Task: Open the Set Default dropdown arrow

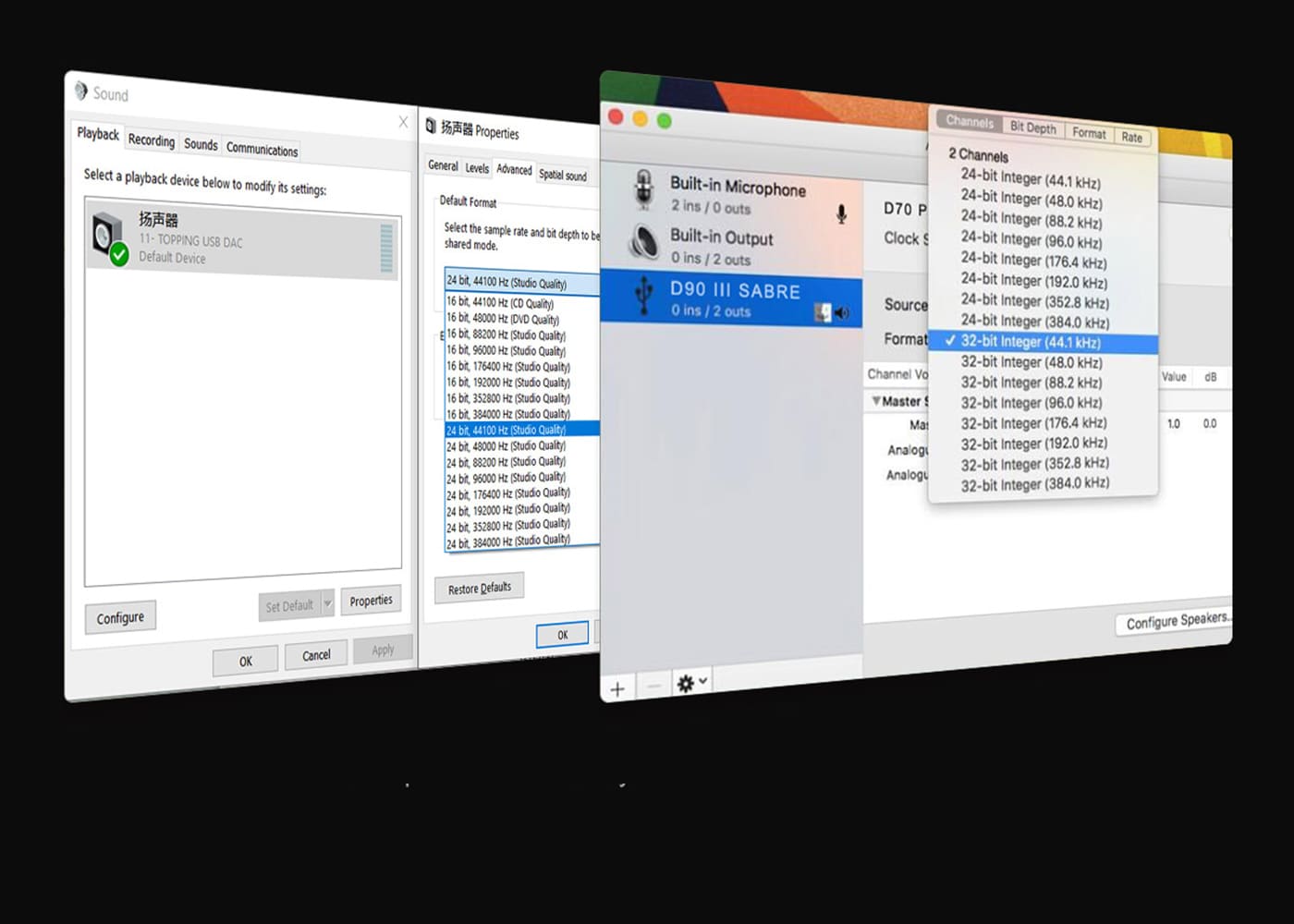Action: tap(327, 603)
